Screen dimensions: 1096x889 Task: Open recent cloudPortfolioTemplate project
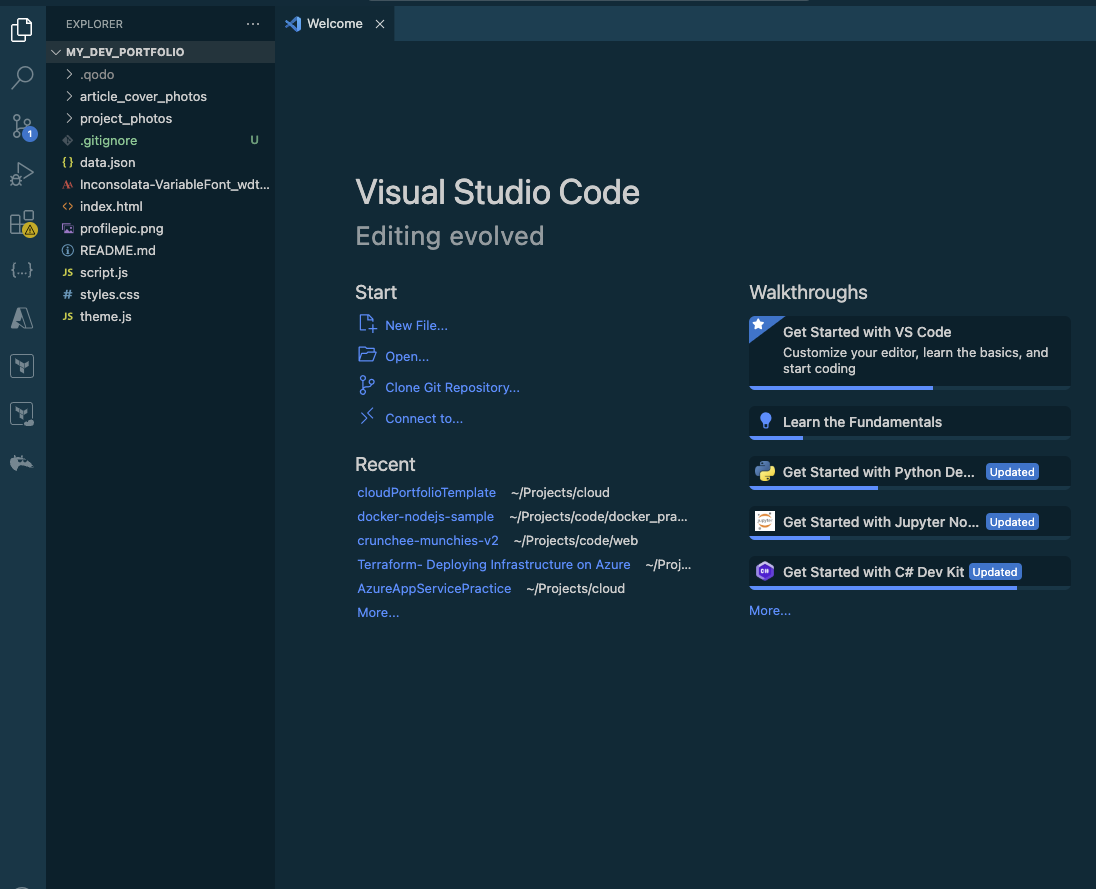click(x=426, y=493)
